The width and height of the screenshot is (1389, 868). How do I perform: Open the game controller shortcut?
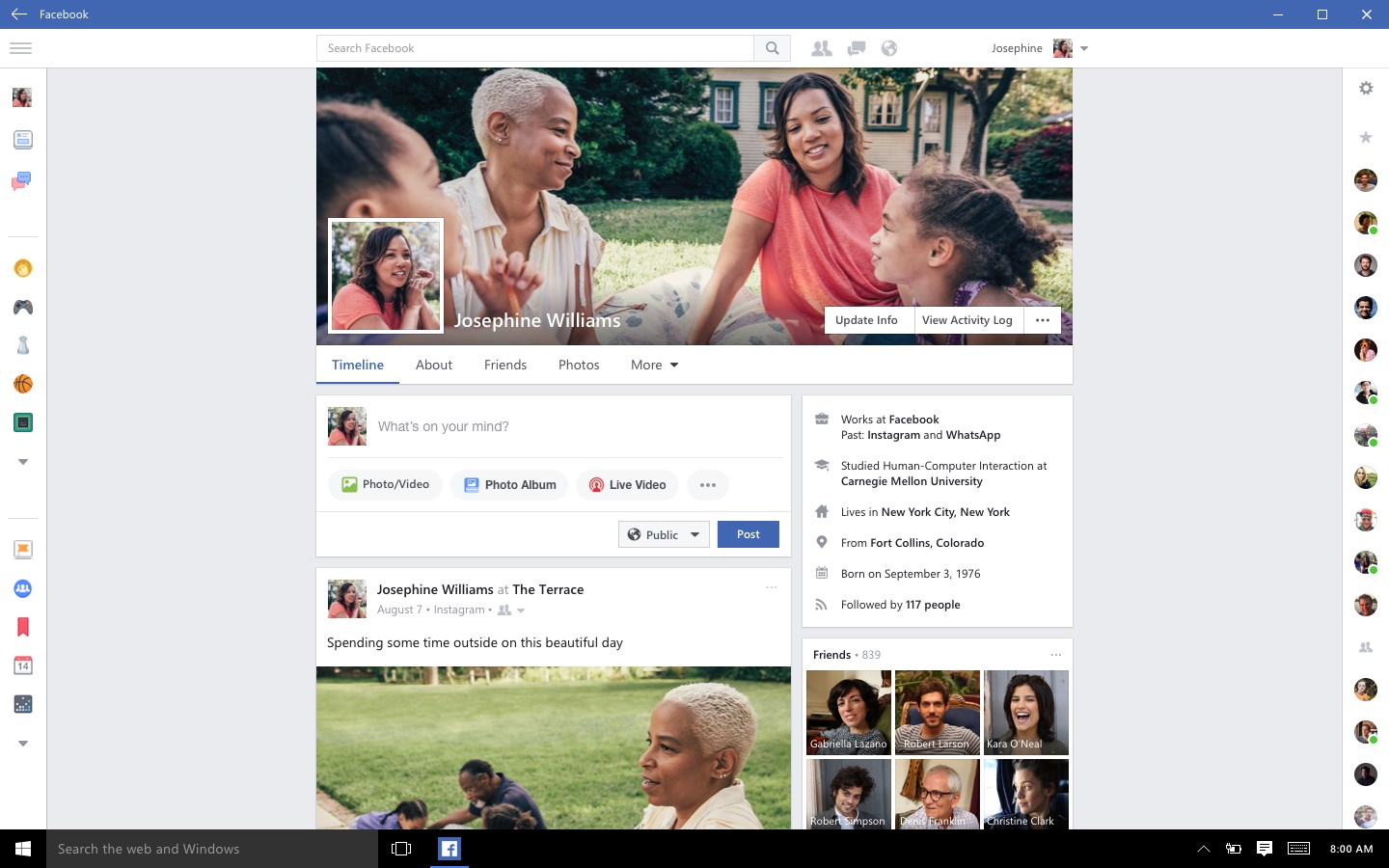point(23,307)
